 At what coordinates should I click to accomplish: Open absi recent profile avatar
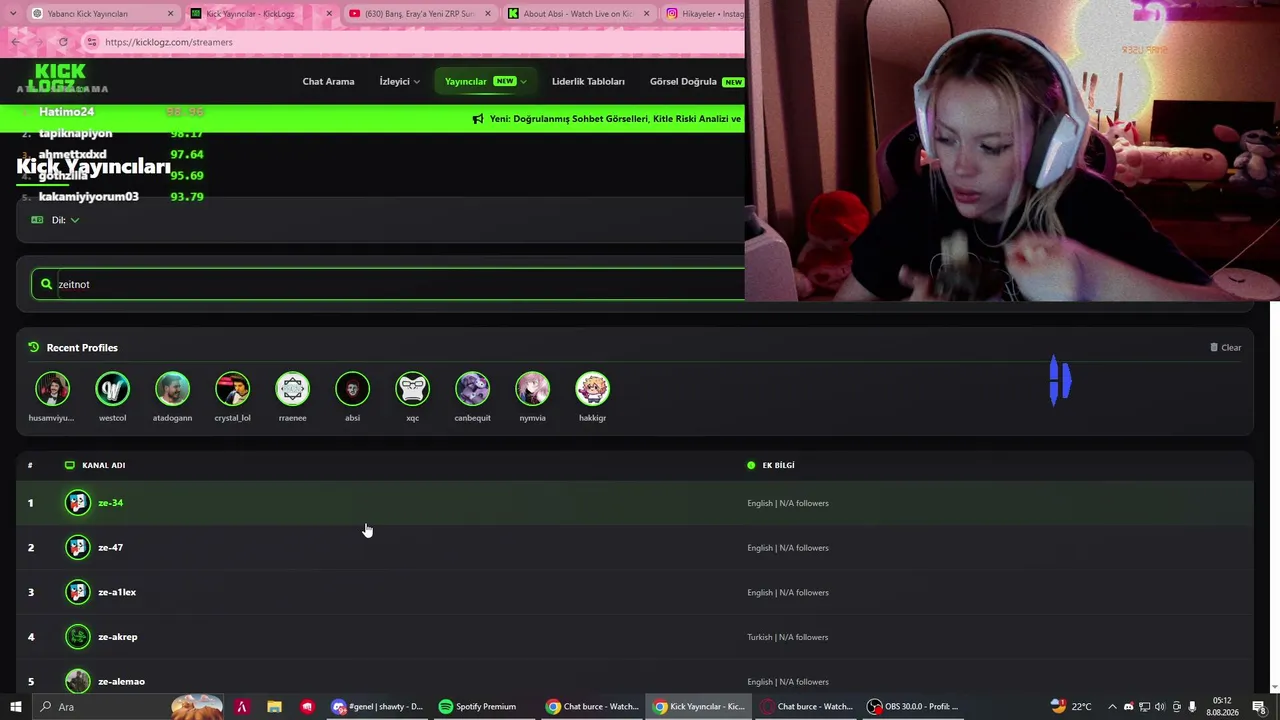(x=352, y=388)
